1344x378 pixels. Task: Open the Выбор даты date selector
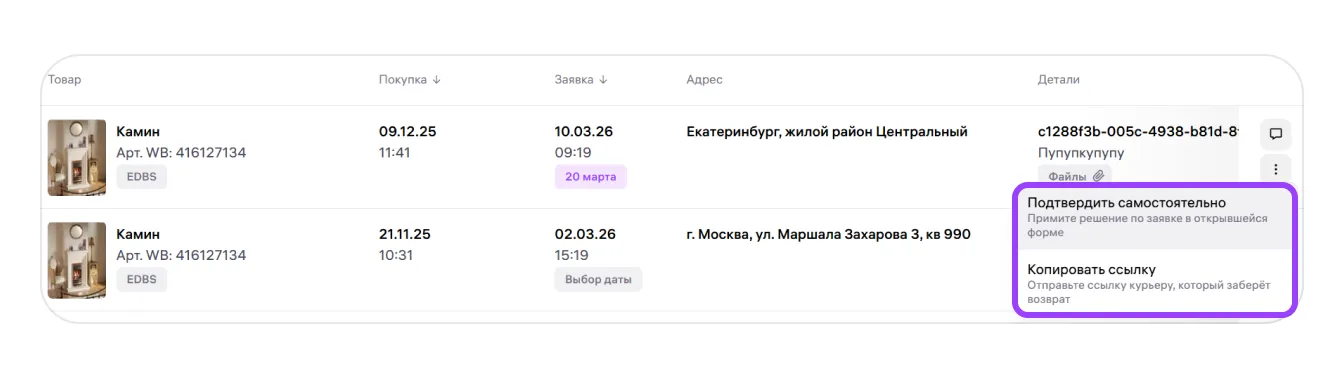point(598,280)
